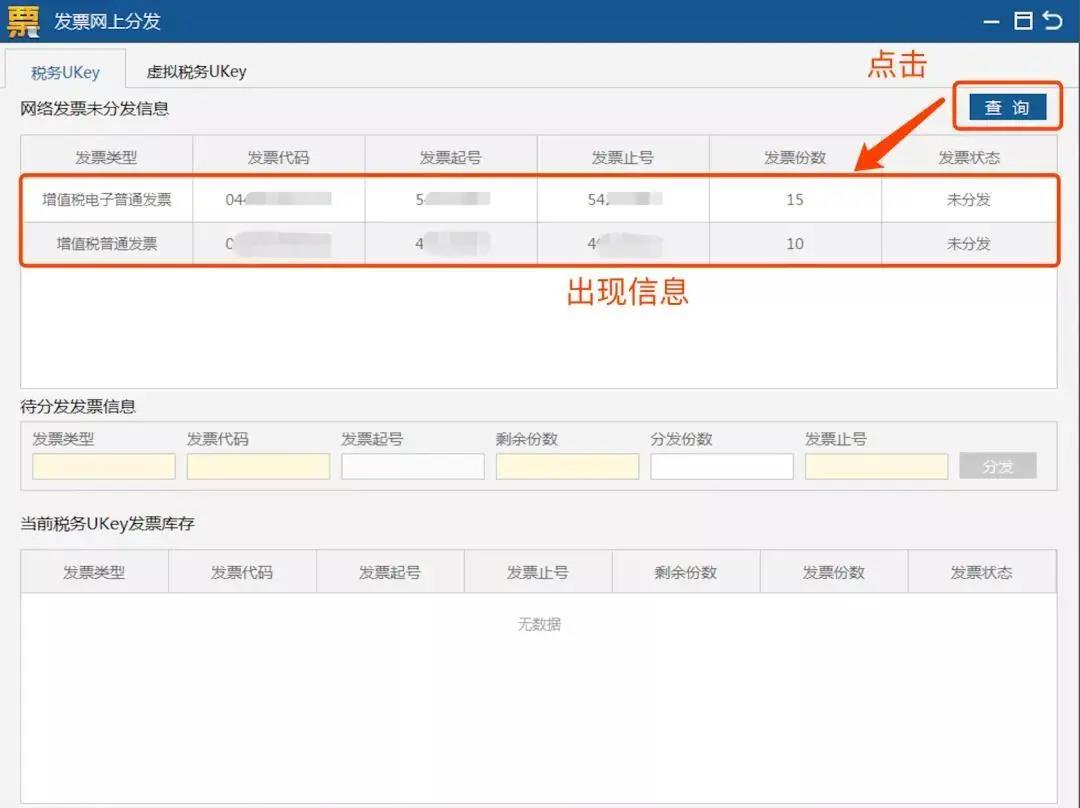
Task: Click the 无数据 empty area in UKey inventory table
Action: [540, 623]
